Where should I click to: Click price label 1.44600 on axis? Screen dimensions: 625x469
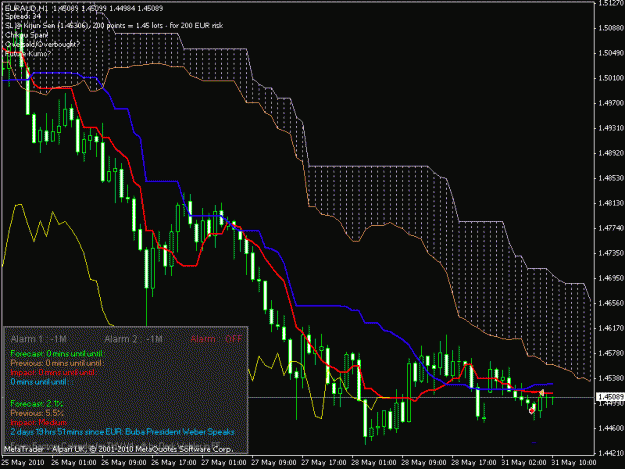(611, 428)
